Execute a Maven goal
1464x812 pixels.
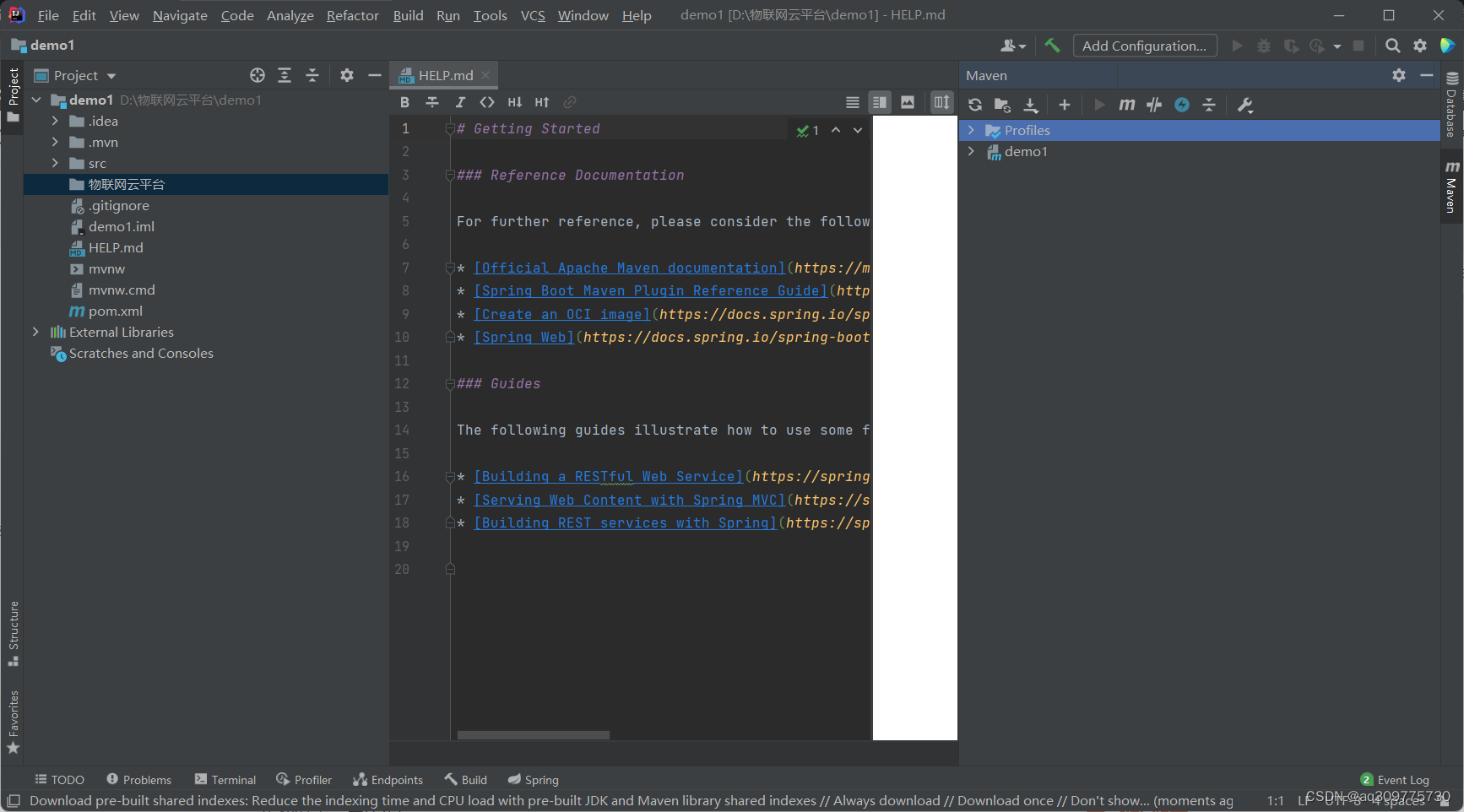pyautogui.click(x=1126, y=105)
